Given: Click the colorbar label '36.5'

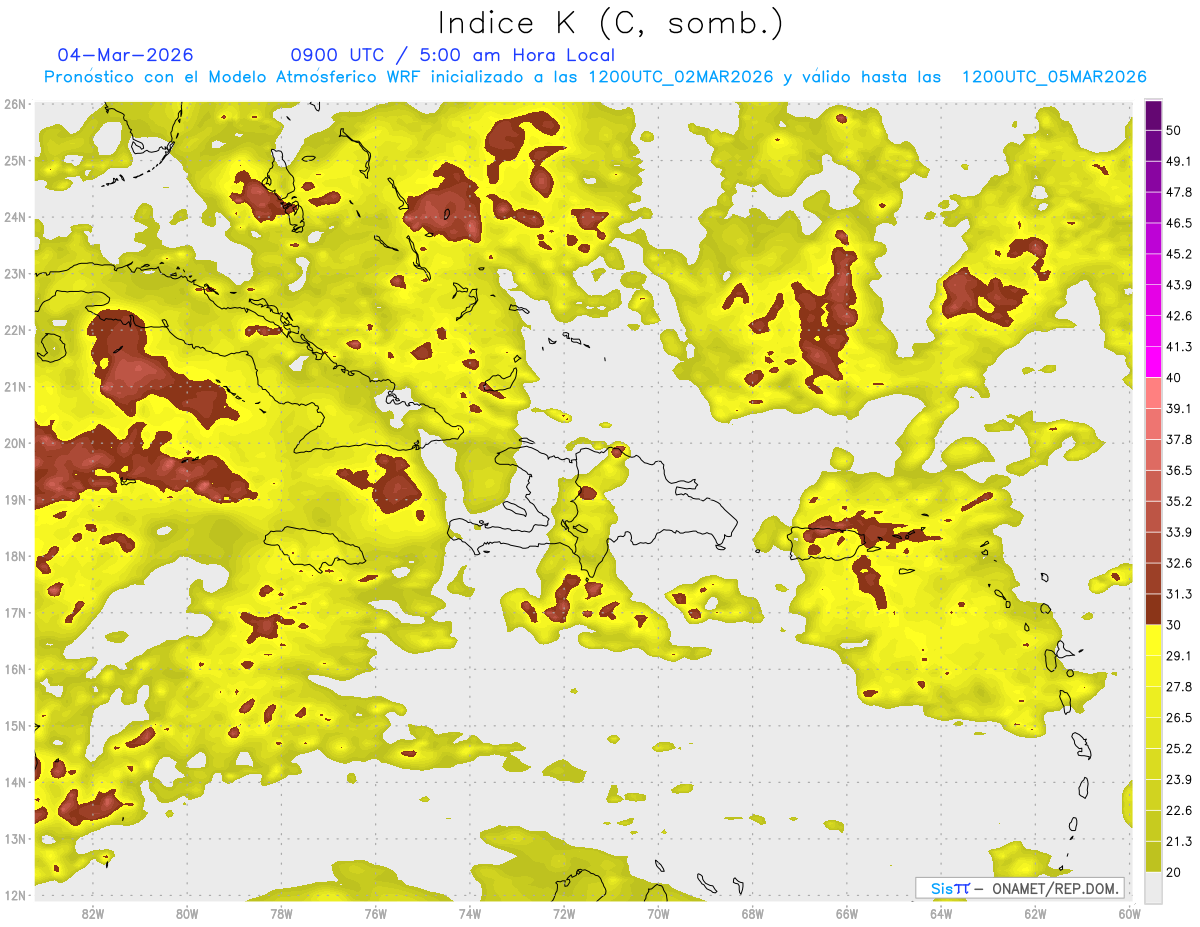Looking at the screenshot, I should click(1178, 470).
